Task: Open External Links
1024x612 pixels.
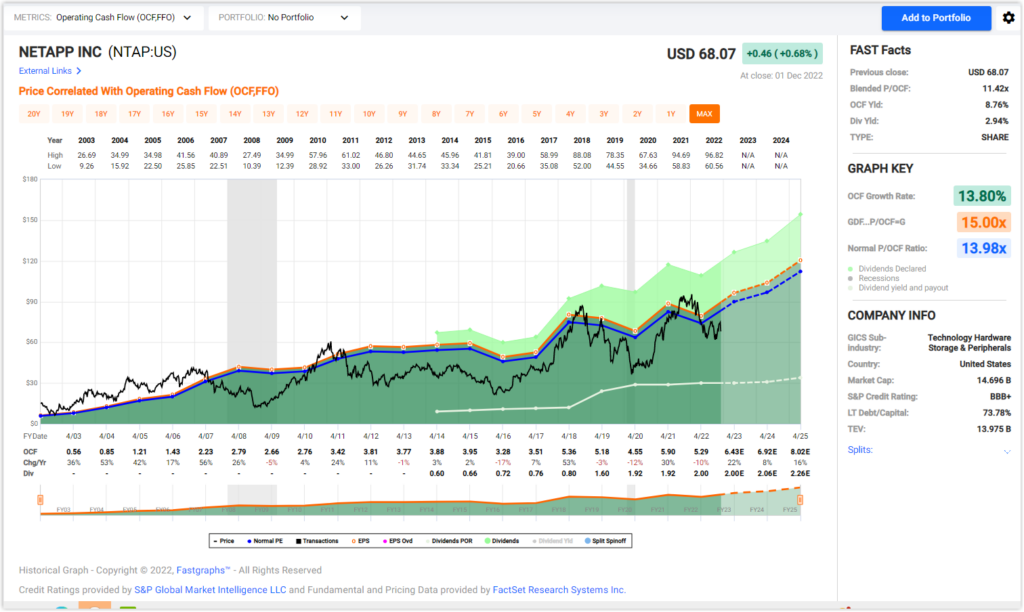Action: tap(45, 71)
